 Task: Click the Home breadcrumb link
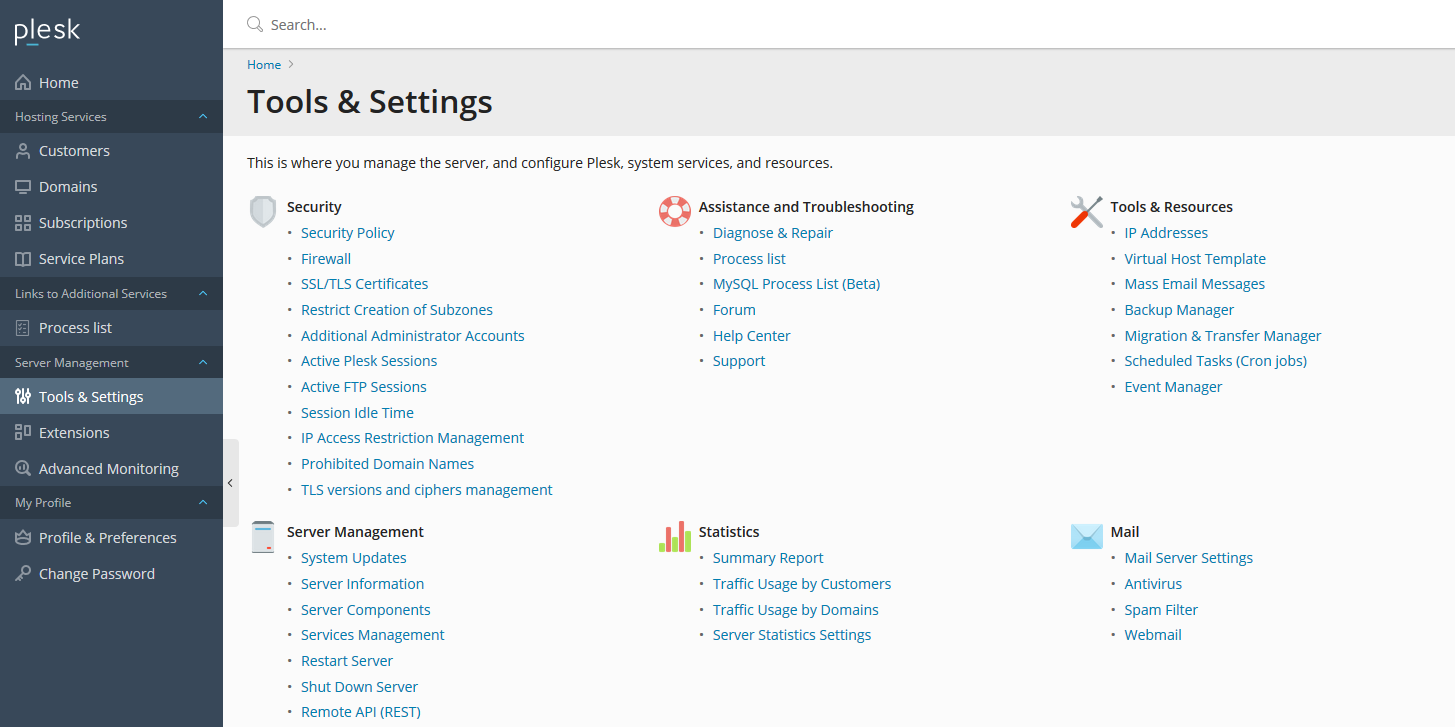coord(264,65)
